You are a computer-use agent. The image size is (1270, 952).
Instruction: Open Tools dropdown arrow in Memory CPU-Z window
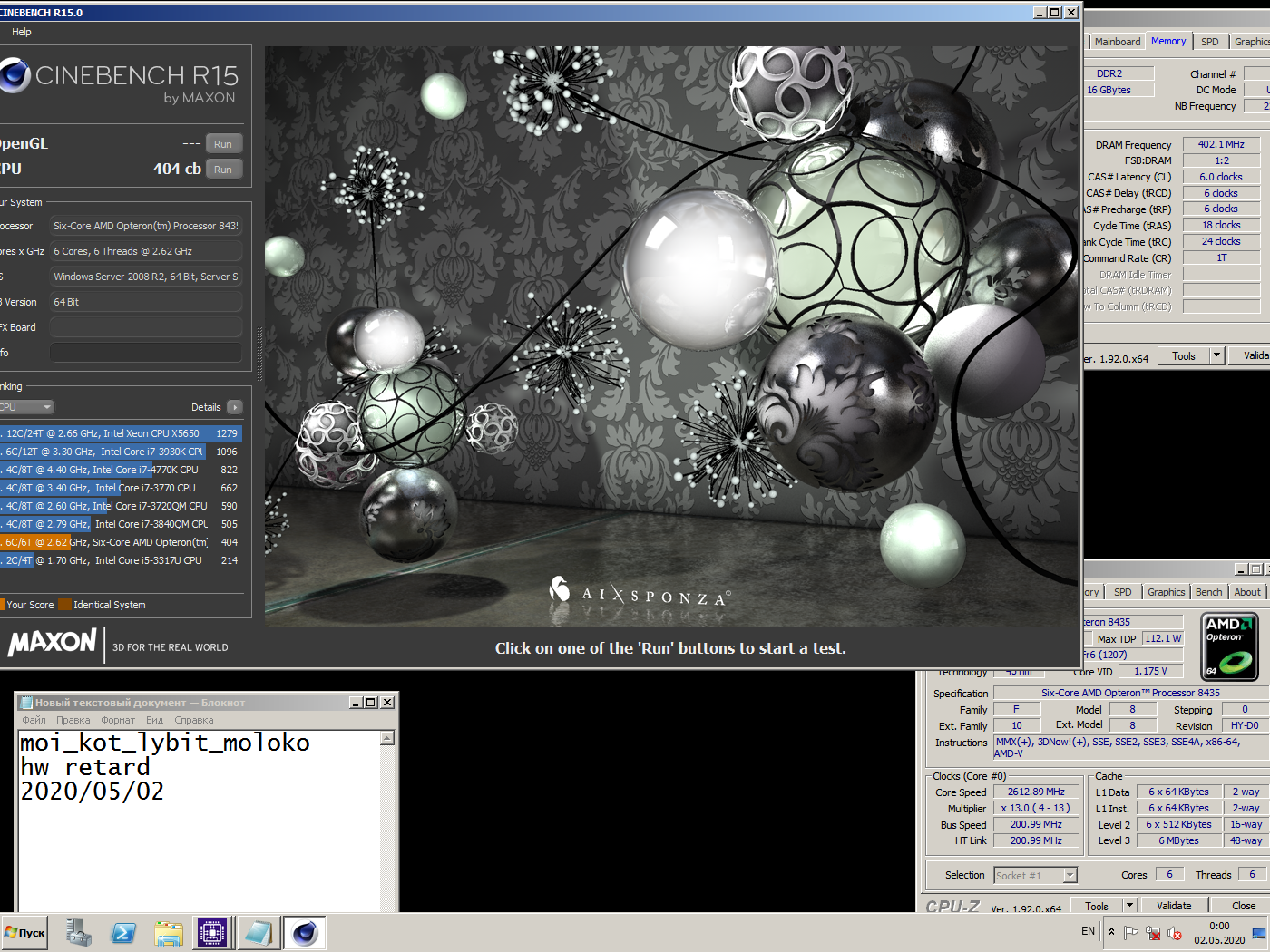(x=1216, y=355)
